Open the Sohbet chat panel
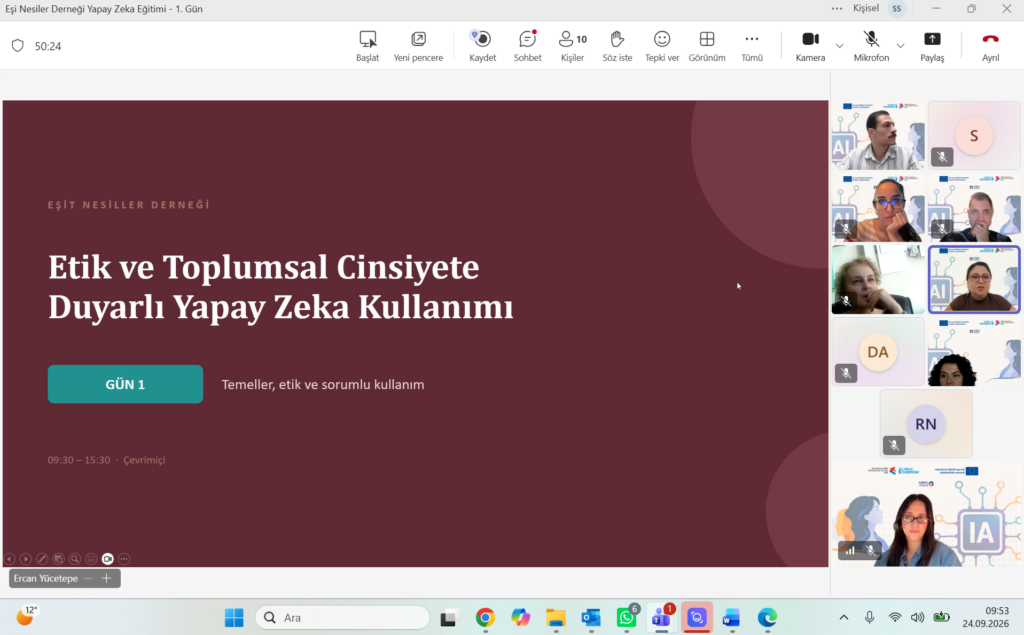 527,46
